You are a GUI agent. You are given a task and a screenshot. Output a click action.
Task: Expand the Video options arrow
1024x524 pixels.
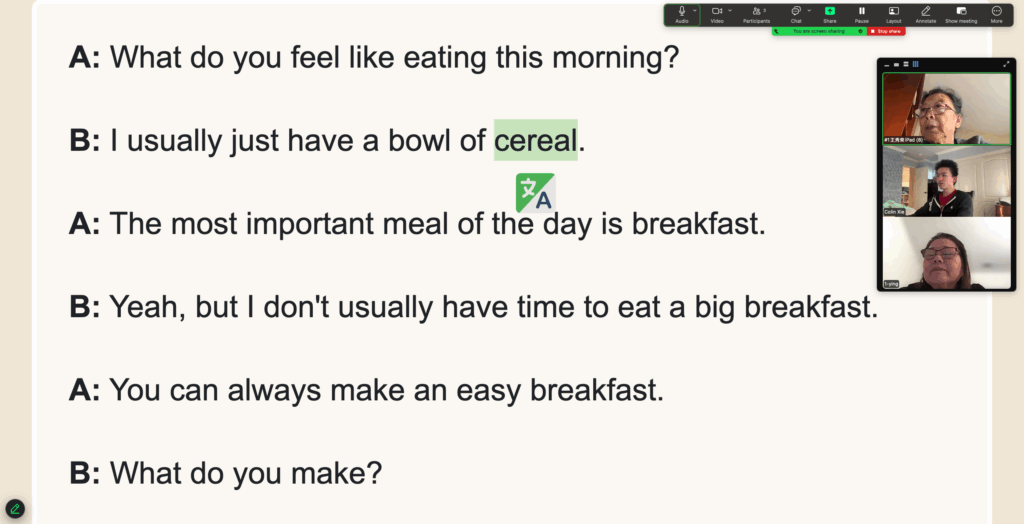coord(730,10)
